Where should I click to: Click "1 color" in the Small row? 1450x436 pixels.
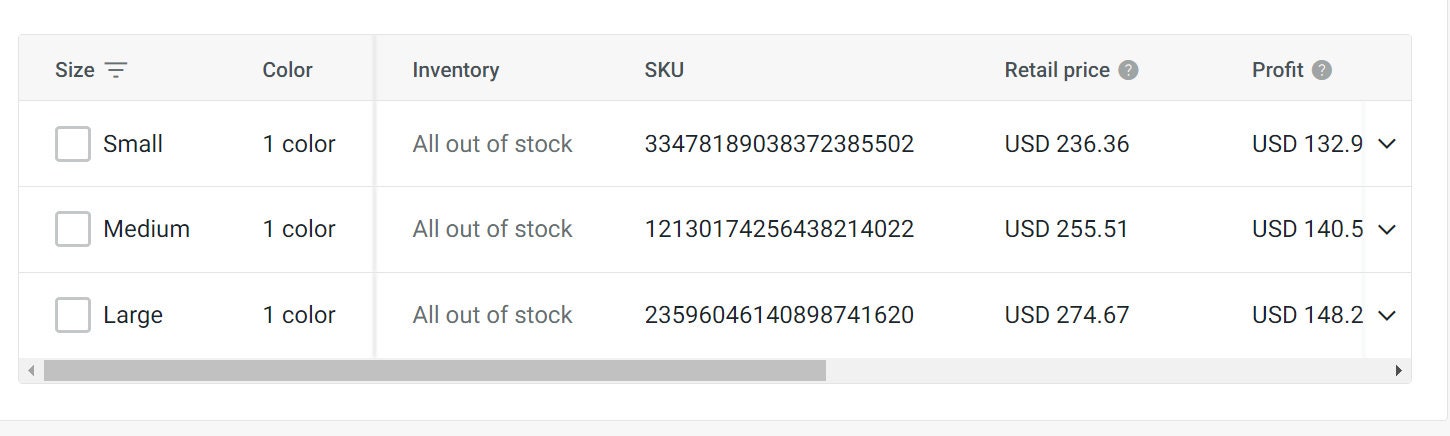tap(299, 144)
